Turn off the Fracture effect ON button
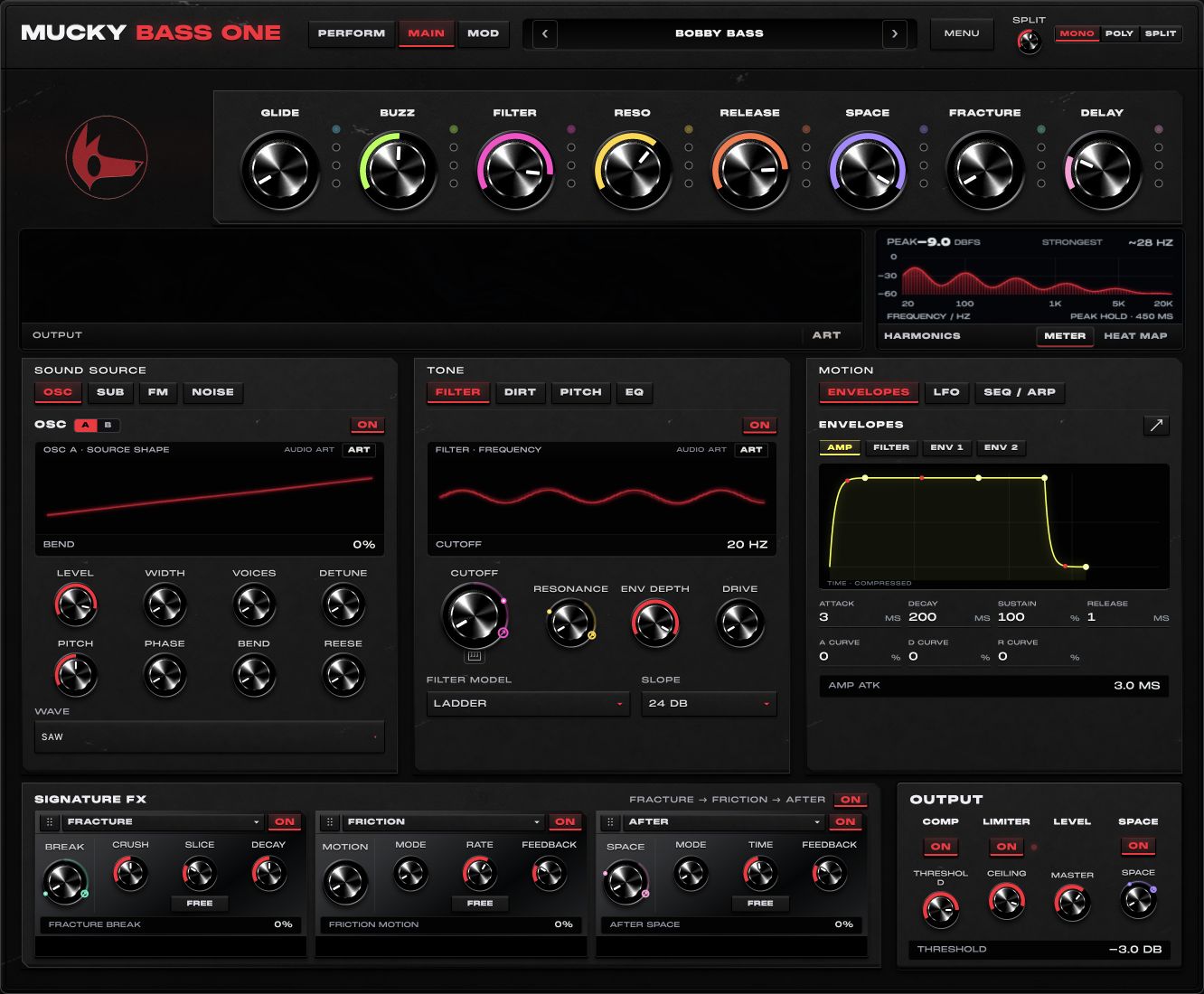Image resolution: width=1204 pixels, height=994 pixels. coord(285,822)
